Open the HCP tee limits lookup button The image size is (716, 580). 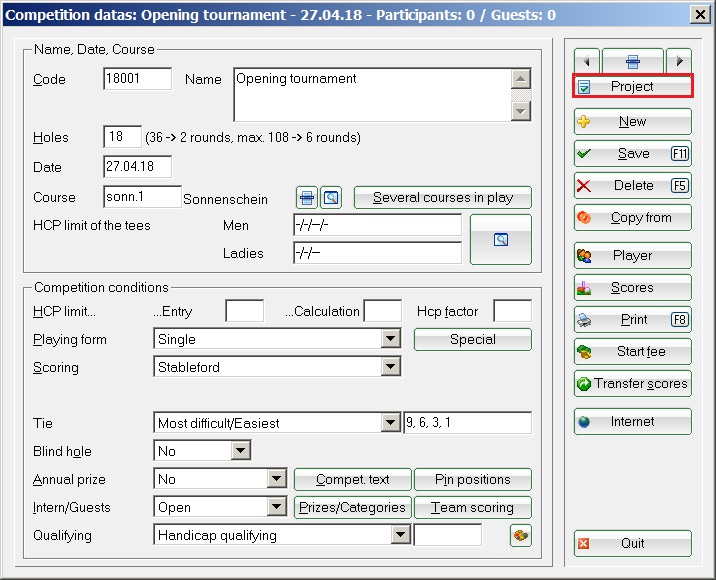(x=501, y=239)
